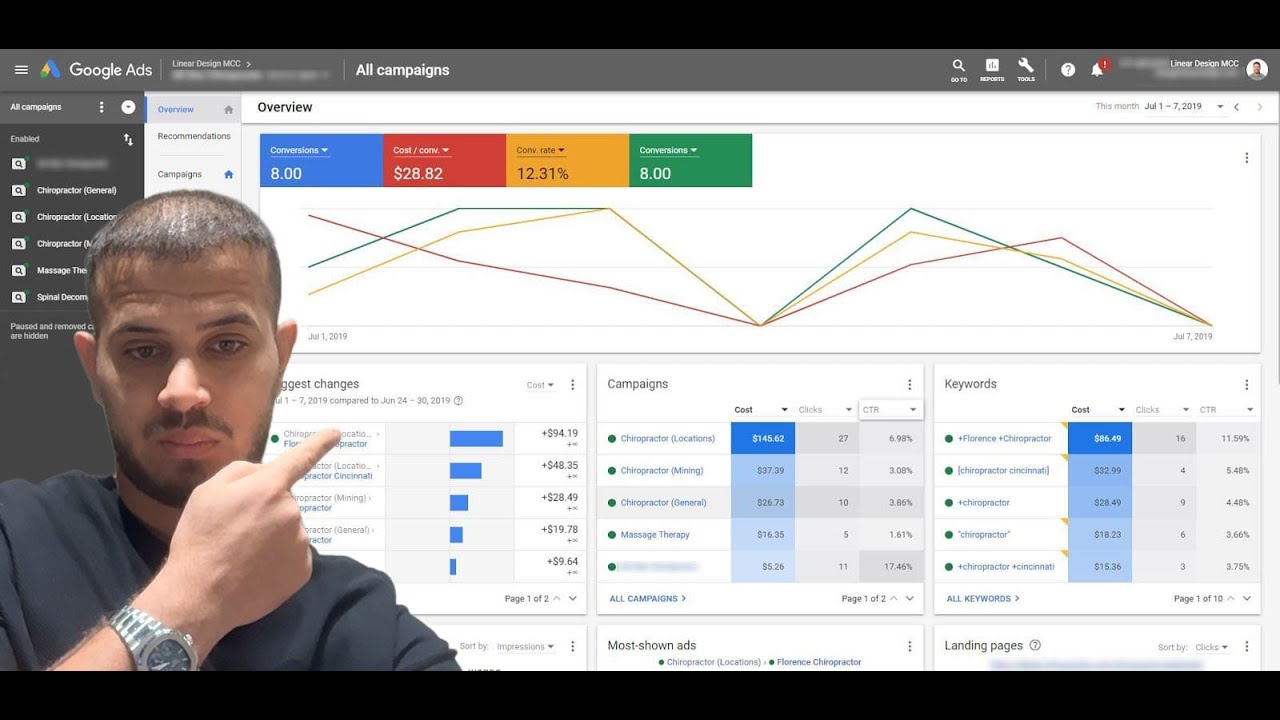Click Landing pages help icon
Image resolution: width=1280 pixels, height=720 pixels.
(x=1035, y=646)
